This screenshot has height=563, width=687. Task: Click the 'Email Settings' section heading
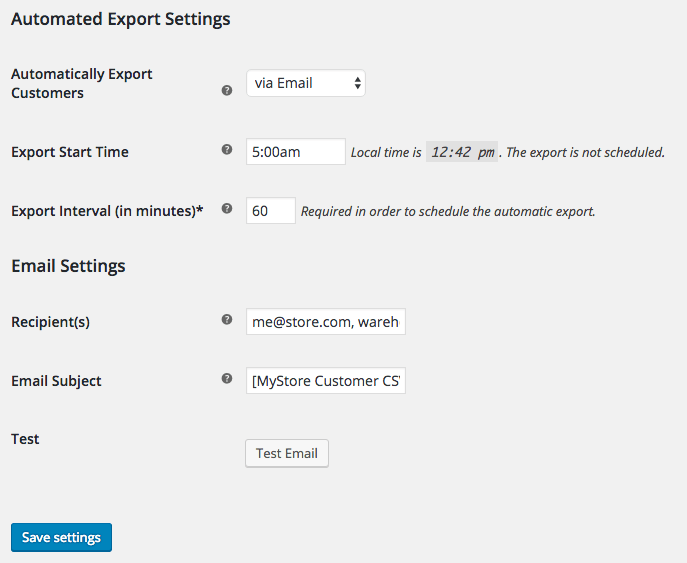68,266
